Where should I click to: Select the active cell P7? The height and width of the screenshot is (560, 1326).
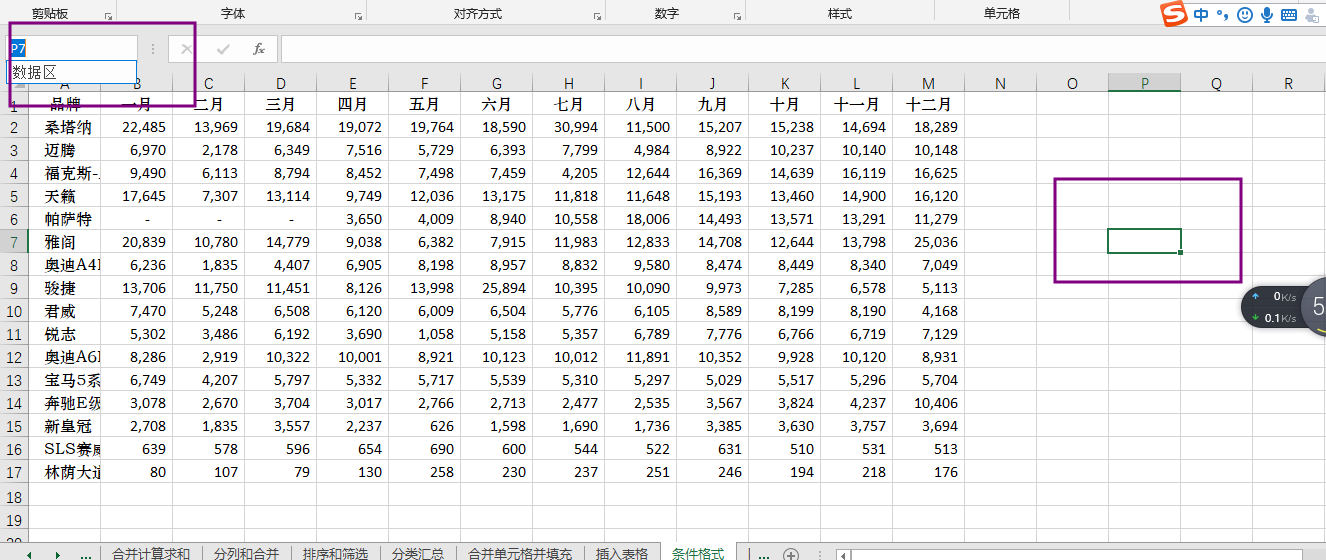pyautogui.click(x=1145, y=241)
